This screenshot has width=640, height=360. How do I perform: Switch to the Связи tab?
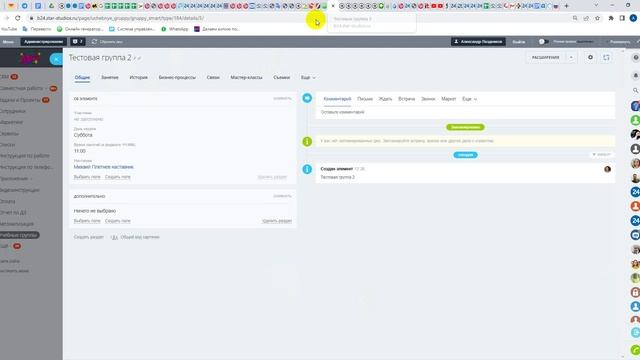[213, 78]
